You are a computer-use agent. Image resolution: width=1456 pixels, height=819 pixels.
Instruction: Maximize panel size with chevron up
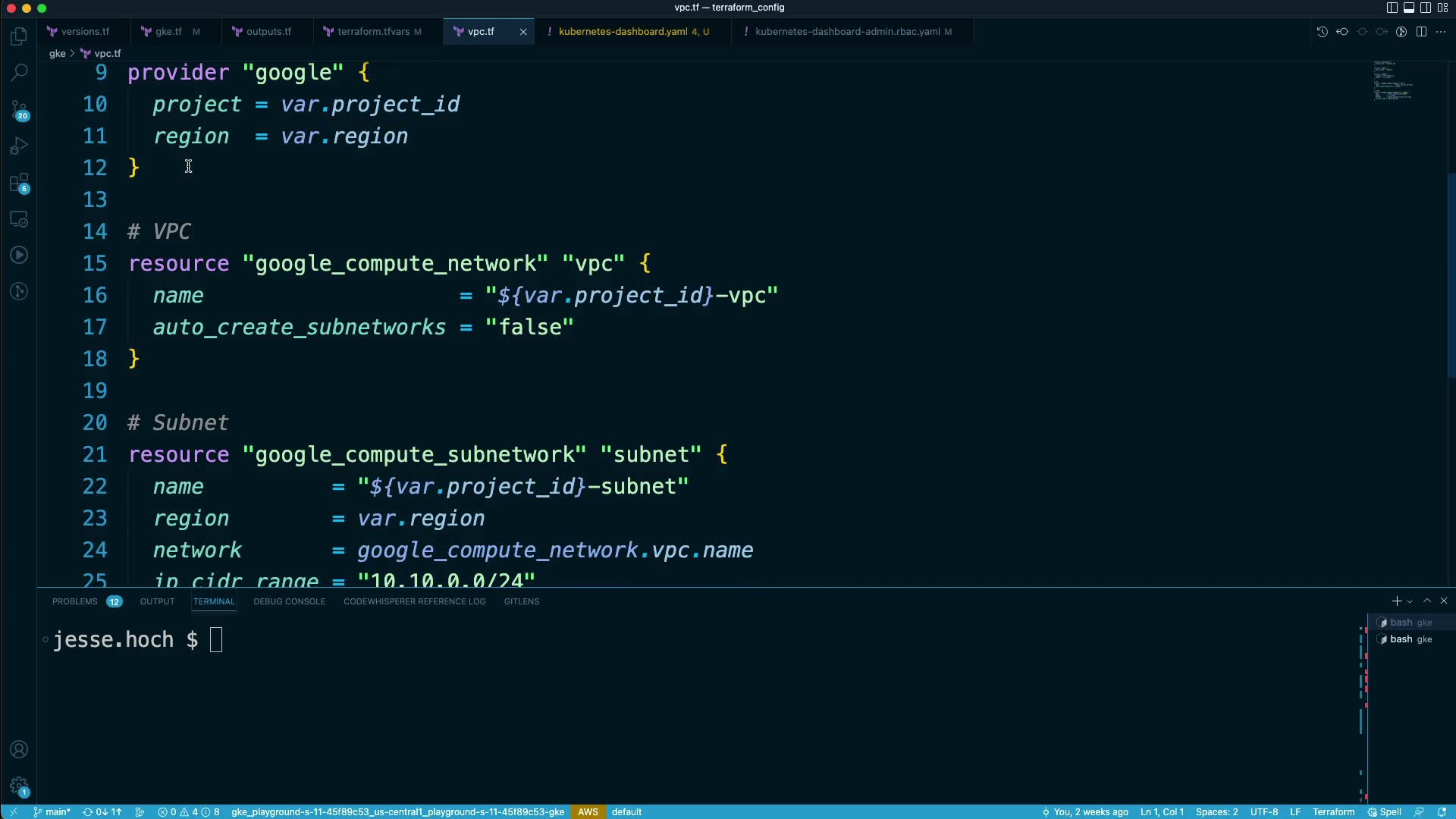coord(1427,601)
